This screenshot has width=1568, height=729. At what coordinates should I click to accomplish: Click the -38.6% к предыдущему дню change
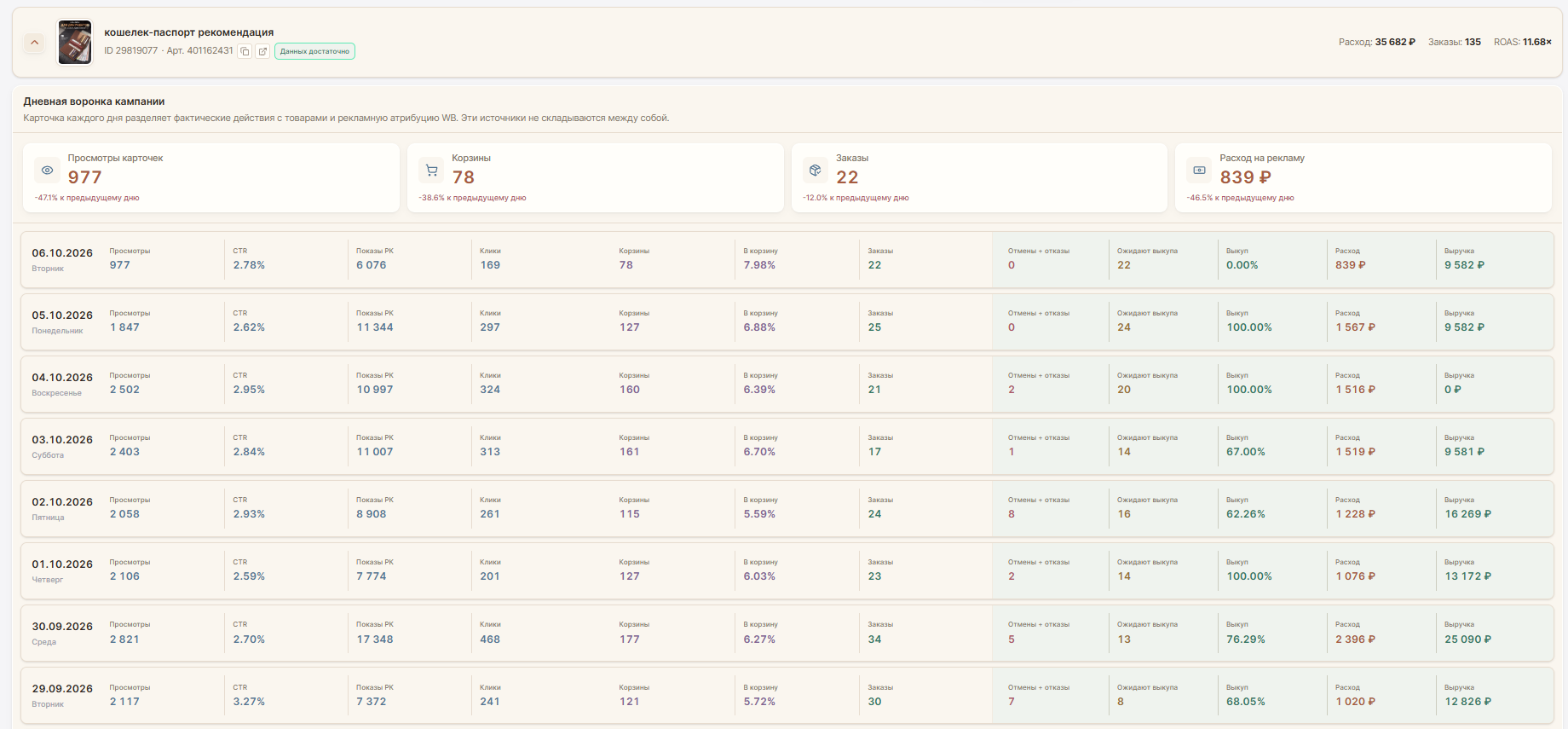472,198
